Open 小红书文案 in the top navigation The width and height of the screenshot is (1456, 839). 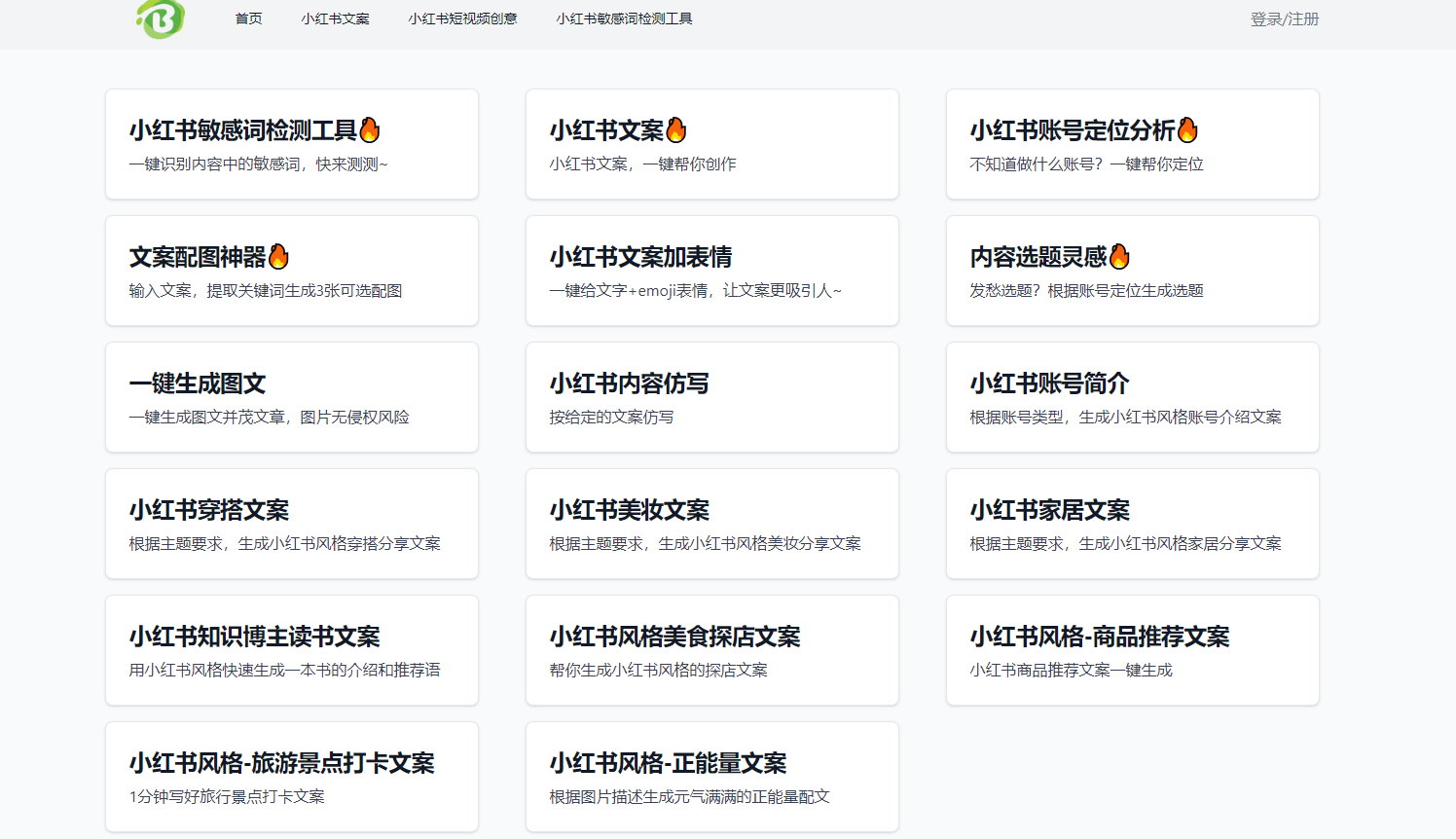click(335, 18)
